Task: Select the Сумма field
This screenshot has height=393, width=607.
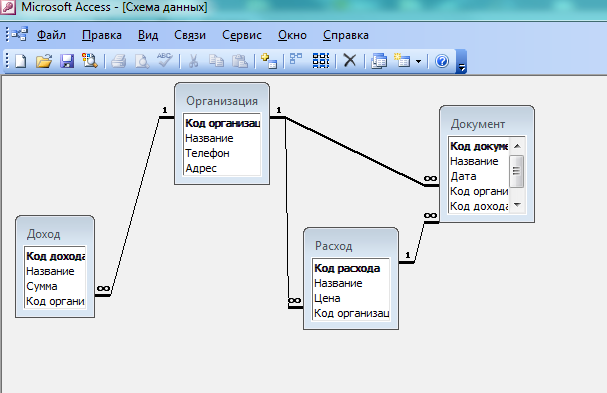Action: [x=55, y=287]
